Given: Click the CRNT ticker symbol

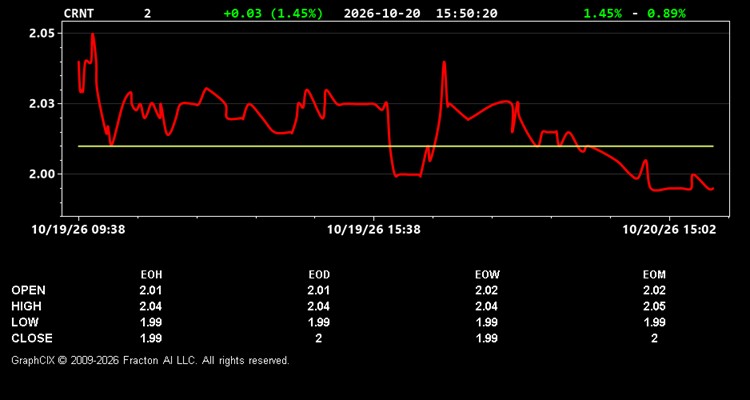Looking at the screenshot, I should [x=79, y=13].
